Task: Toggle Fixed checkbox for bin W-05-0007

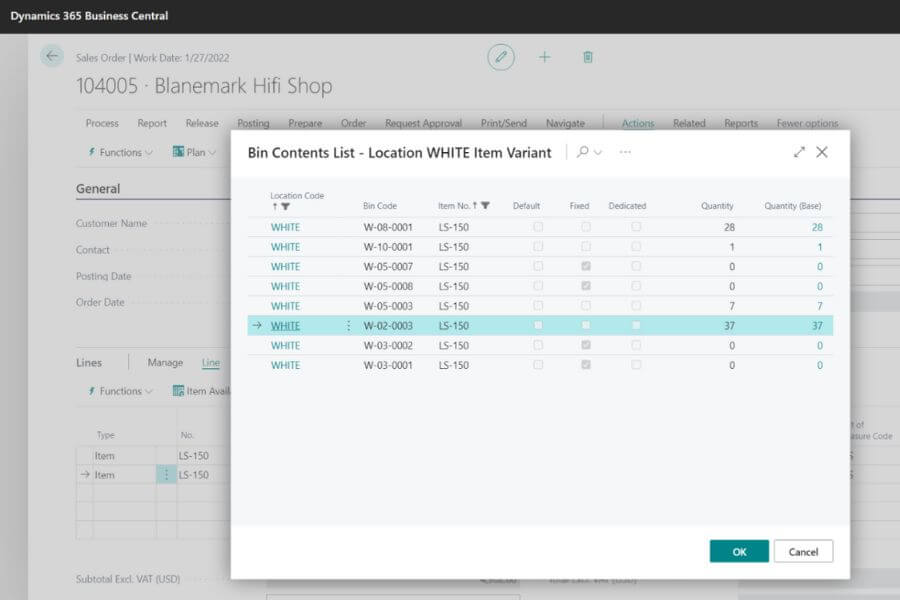Action: 585,266
